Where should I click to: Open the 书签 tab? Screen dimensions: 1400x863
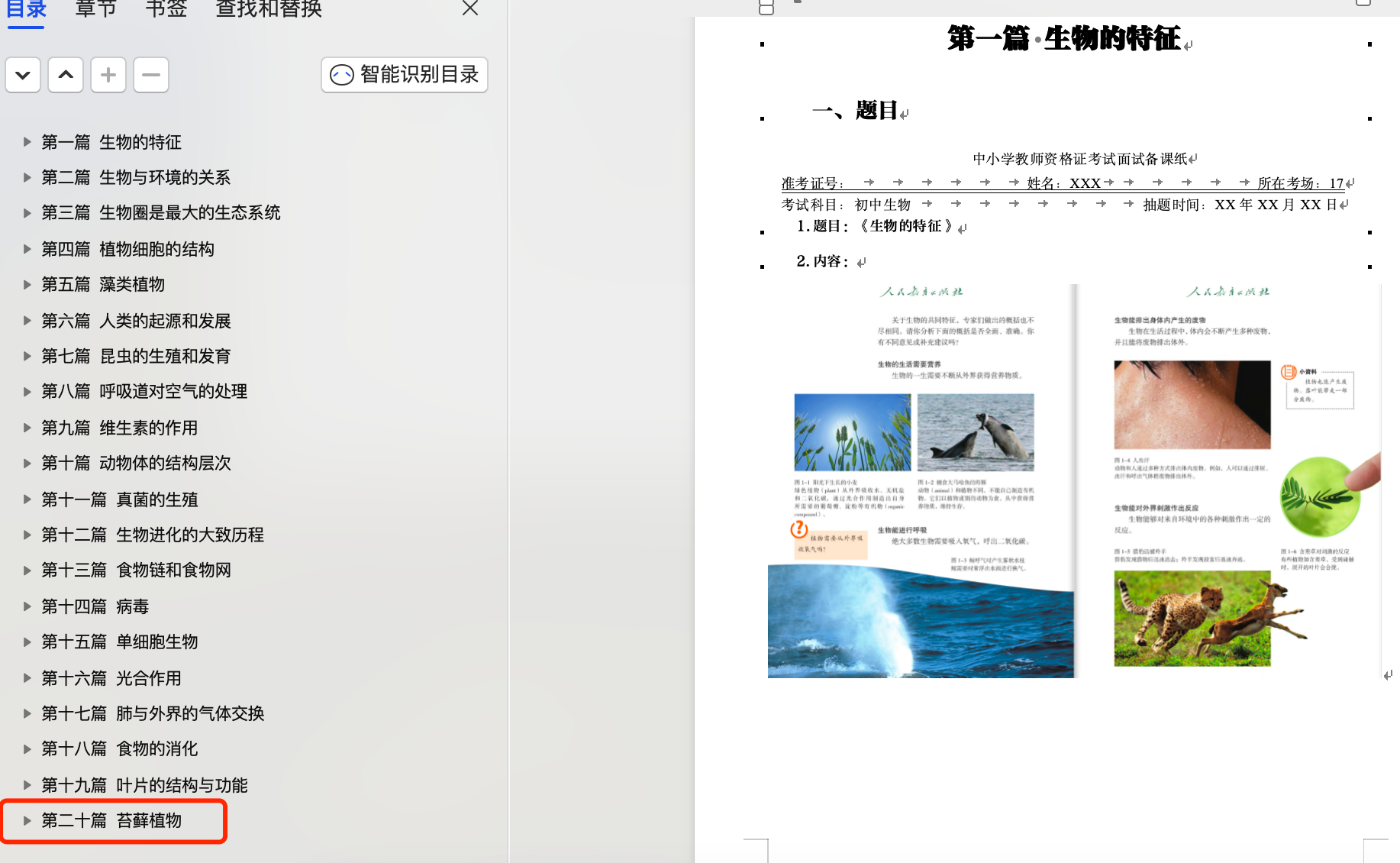tap(166, 9)
